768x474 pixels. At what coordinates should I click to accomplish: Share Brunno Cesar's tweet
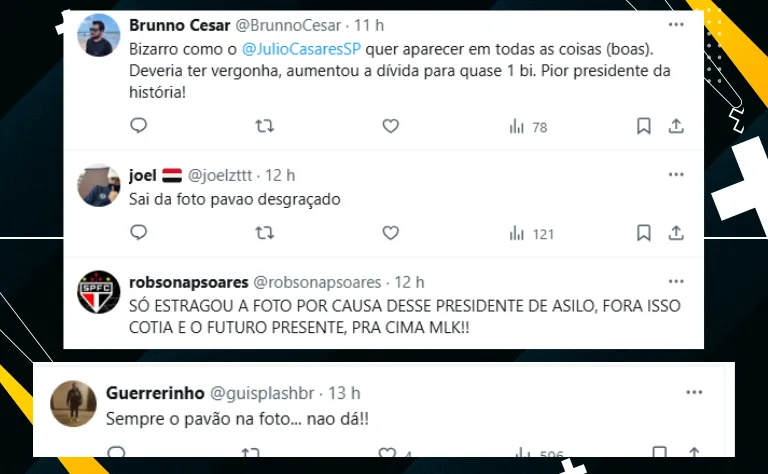[676, 126]
